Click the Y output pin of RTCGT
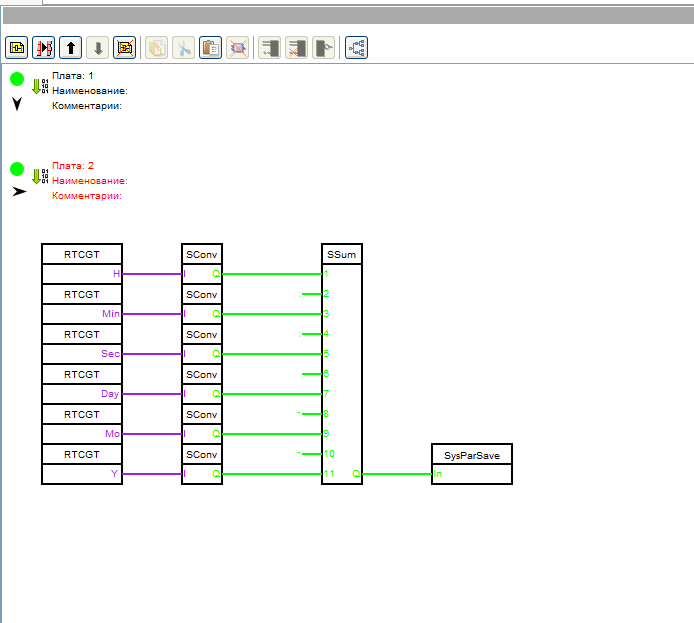694x623 pixels. click(114, 473)
